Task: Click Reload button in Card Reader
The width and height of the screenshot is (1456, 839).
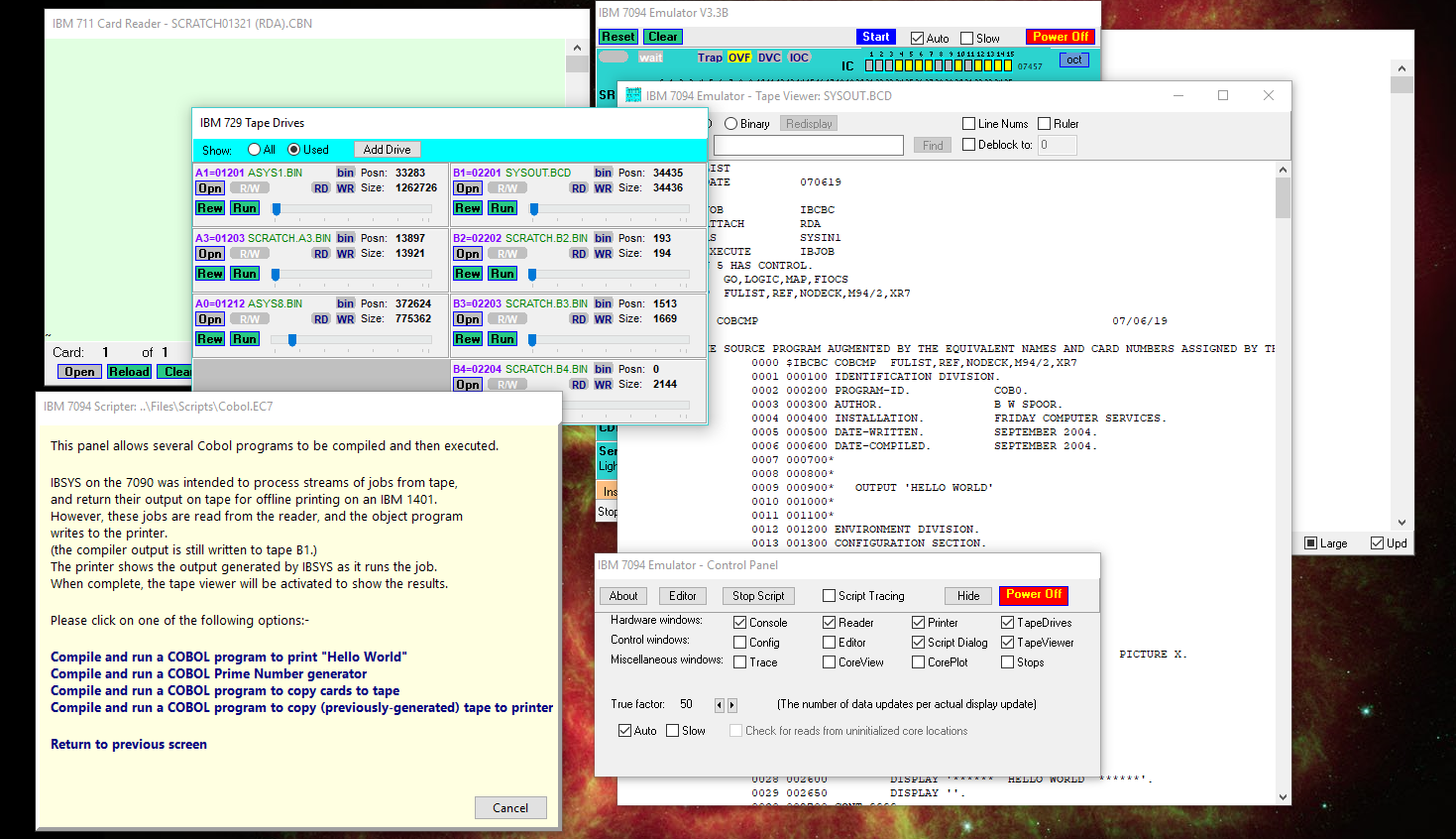Action: click(x=129, y=372)
